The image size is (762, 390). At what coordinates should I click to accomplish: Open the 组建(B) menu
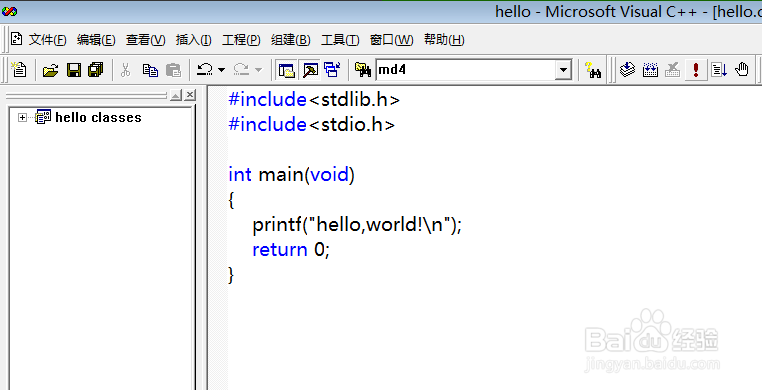tap(290, 40)
